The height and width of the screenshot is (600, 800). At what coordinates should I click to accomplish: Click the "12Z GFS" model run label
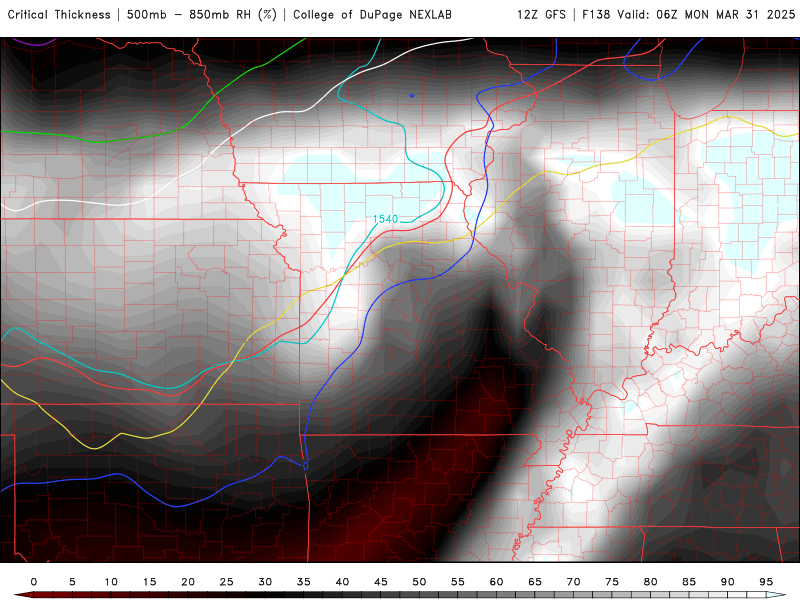click(x=541, y=15)
